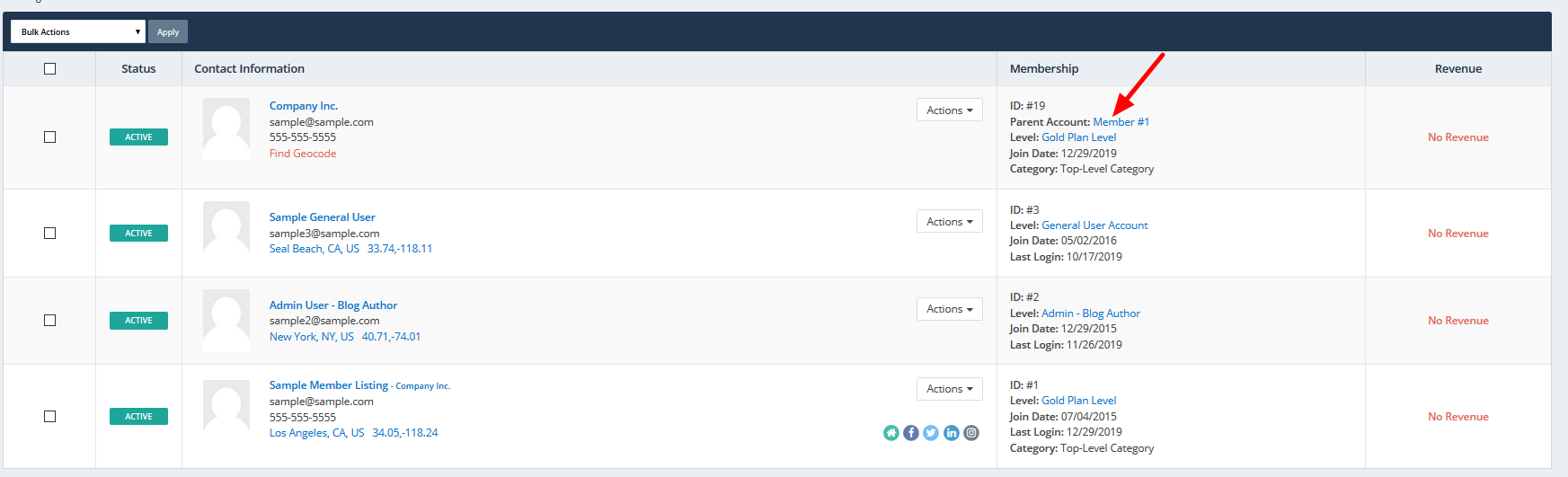1568x477 pixels.
Task: Click No Revenue for Sample General User
Action: 1458,234
